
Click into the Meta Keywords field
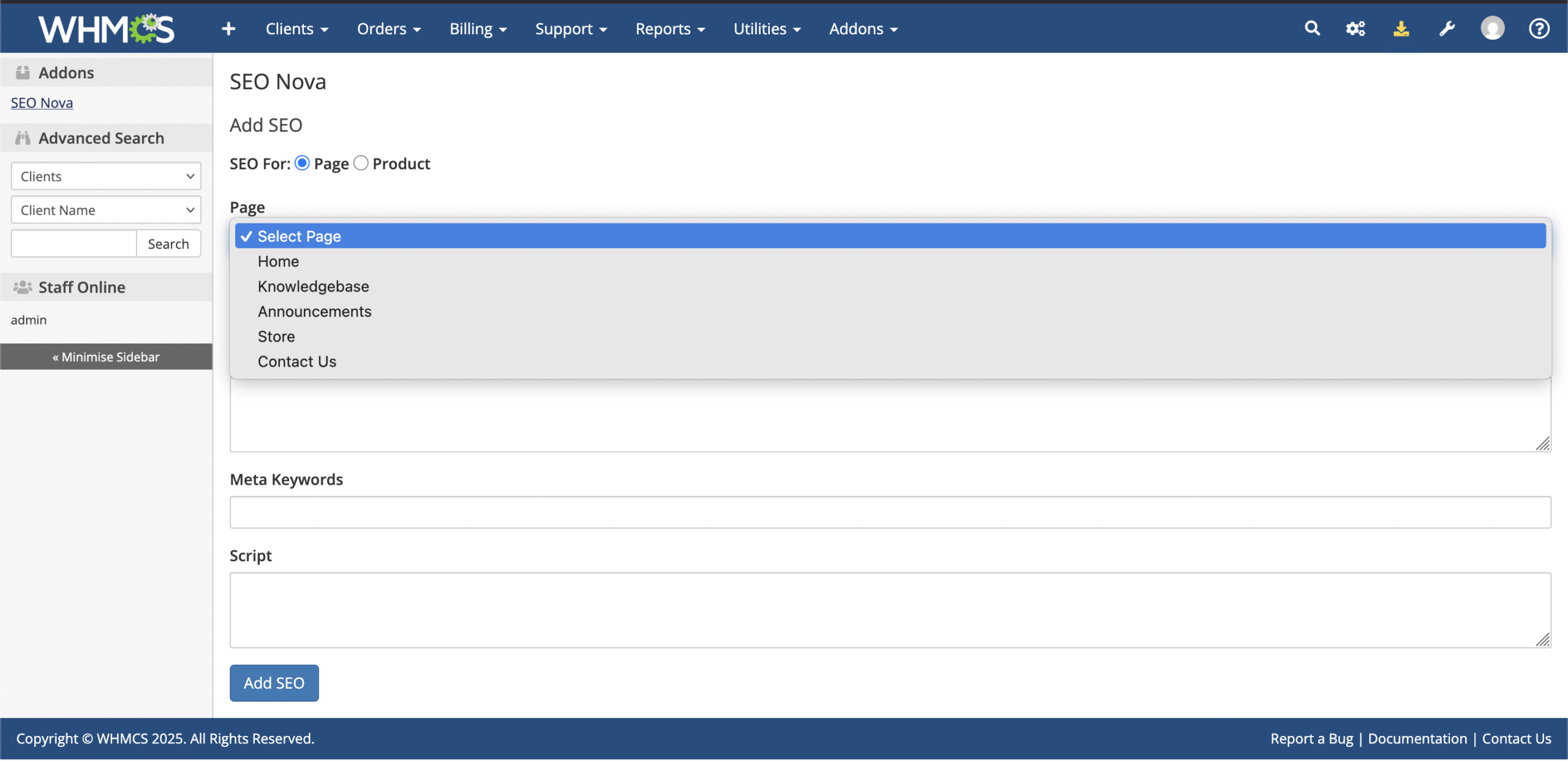click(x=890, y=512)
